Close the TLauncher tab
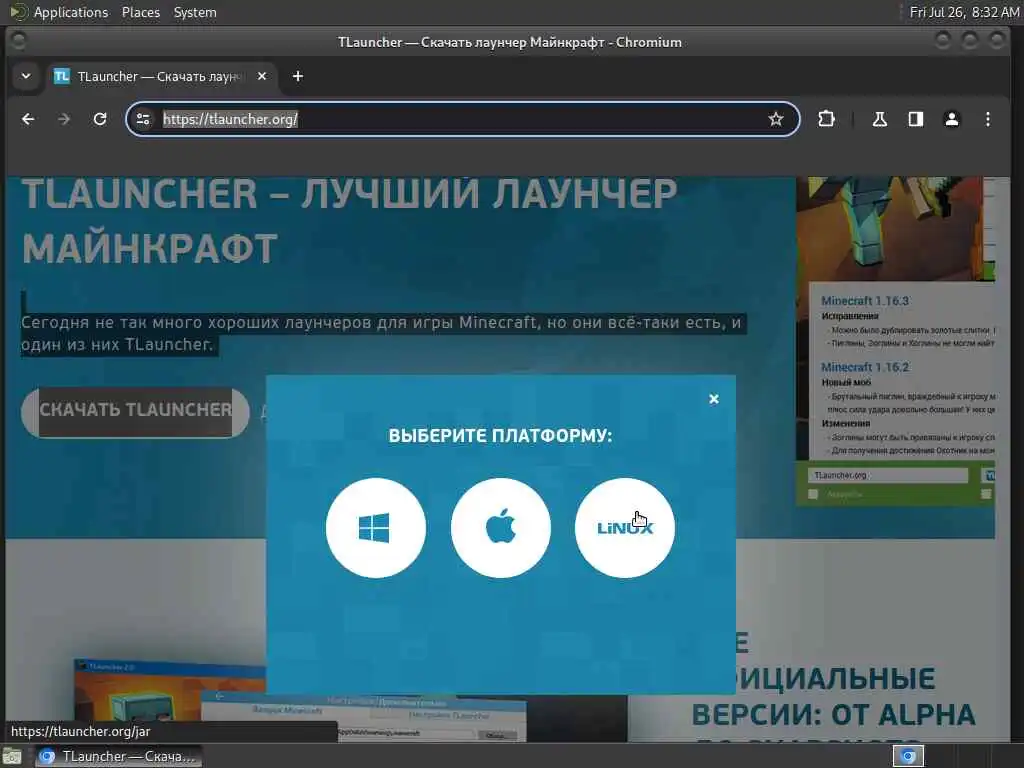This screenshot has height=768, width=1024. pos(262,76)
